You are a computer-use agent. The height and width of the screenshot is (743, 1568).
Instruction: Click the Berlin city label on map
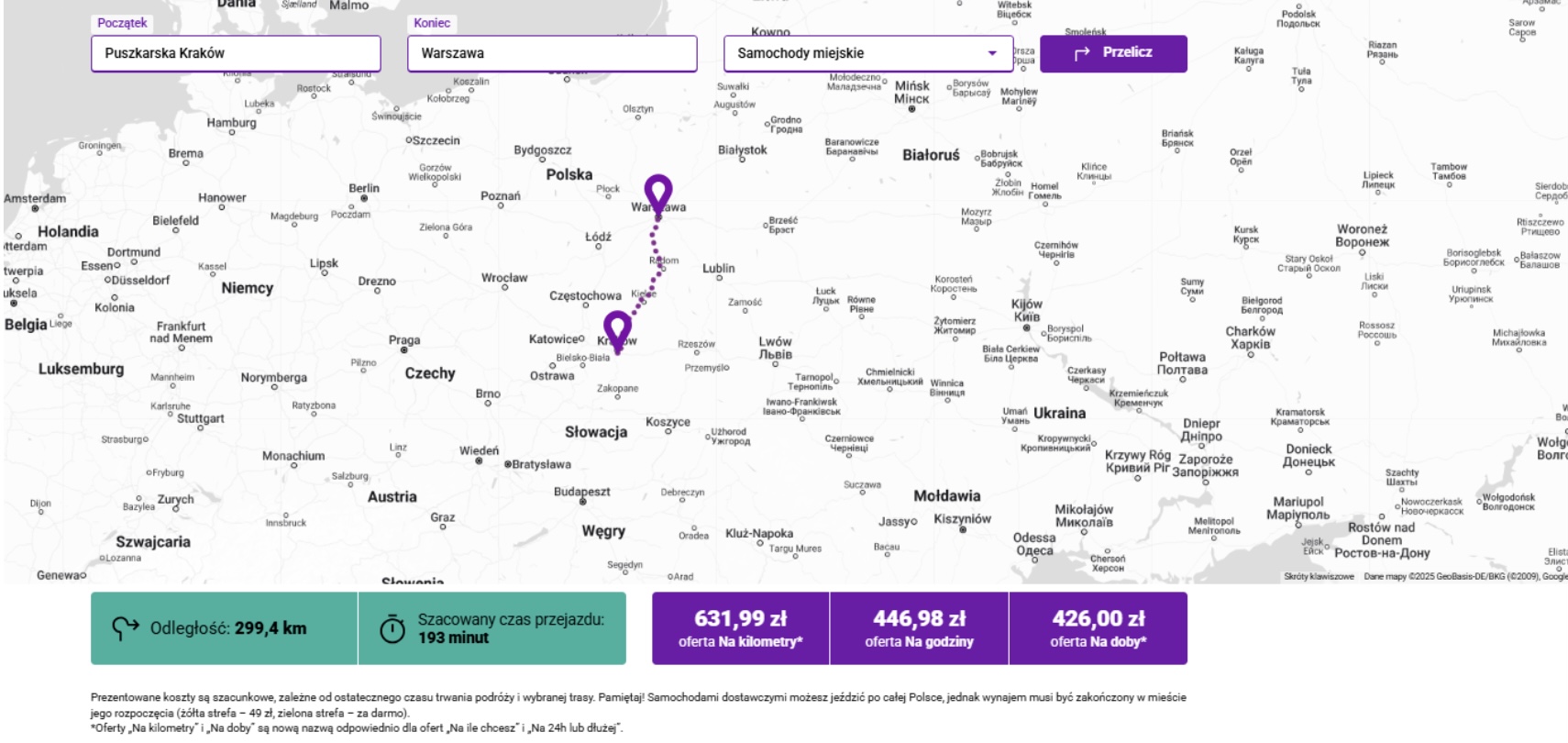tap(364, 188)
